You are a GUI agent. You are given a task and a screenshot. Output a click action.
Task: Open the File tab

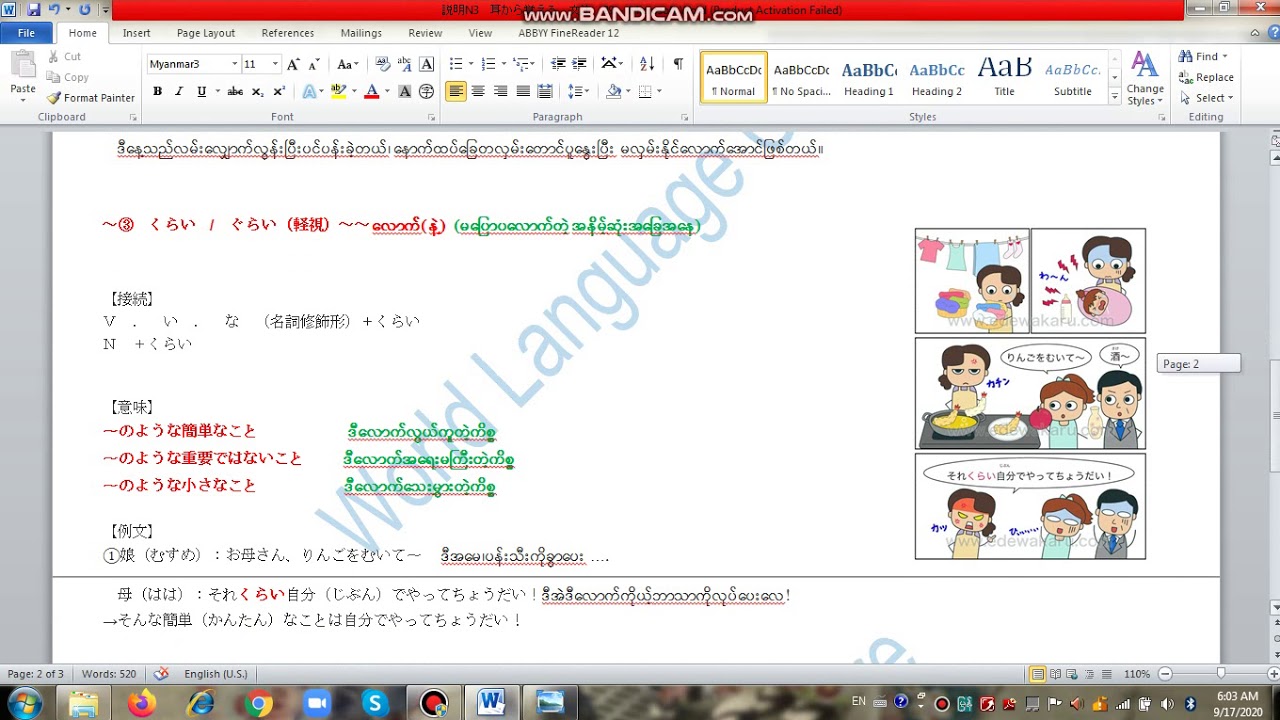(26, 33)
